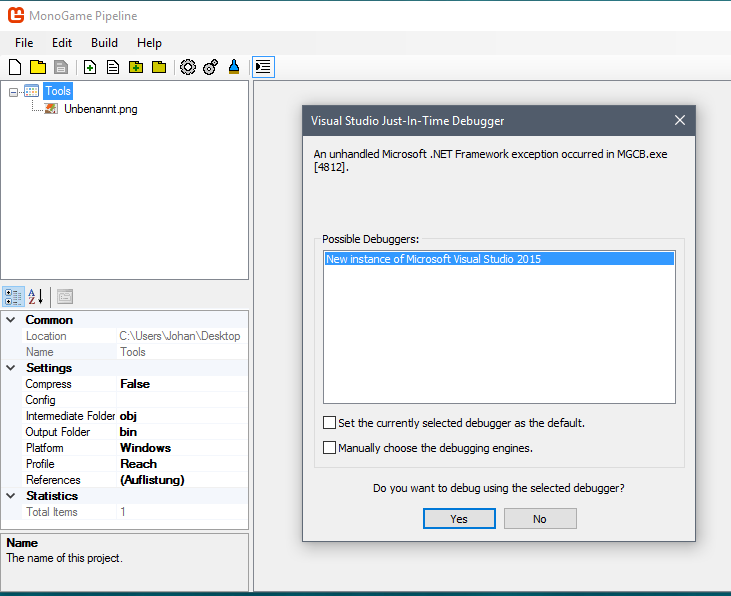The width and height of the screenshot is (731, 596).
Task: Click Yes to debug with the selected debugger
Action: (x=459, y=519)
